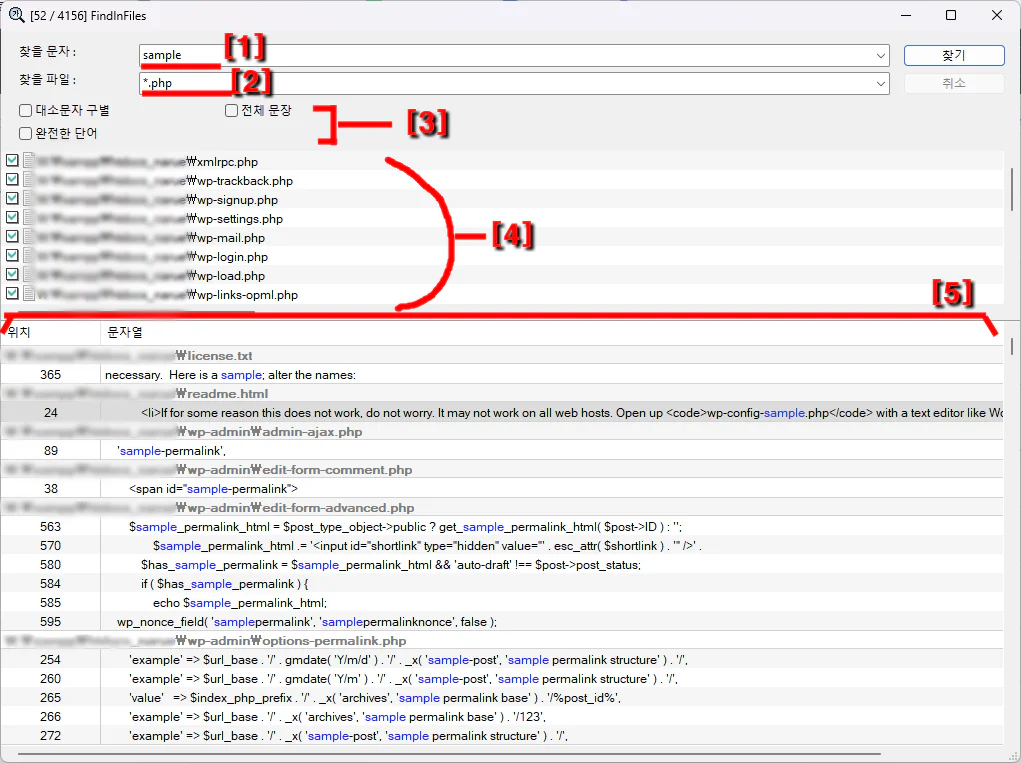
Task: Click the file icon beside wp-signup.php
Action: tap(30, 200)
